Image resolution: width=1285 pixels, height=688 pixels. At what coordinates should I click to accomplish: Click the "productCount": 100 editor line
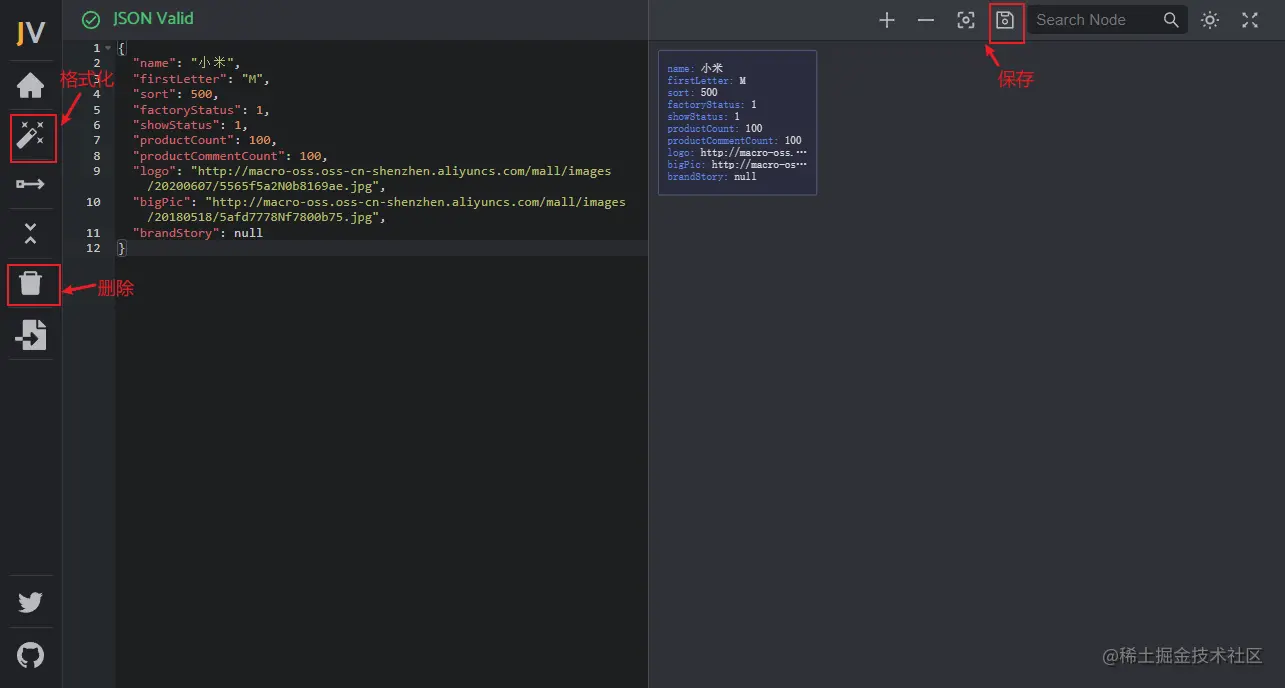pyautogui.click(x=205, y=140)
